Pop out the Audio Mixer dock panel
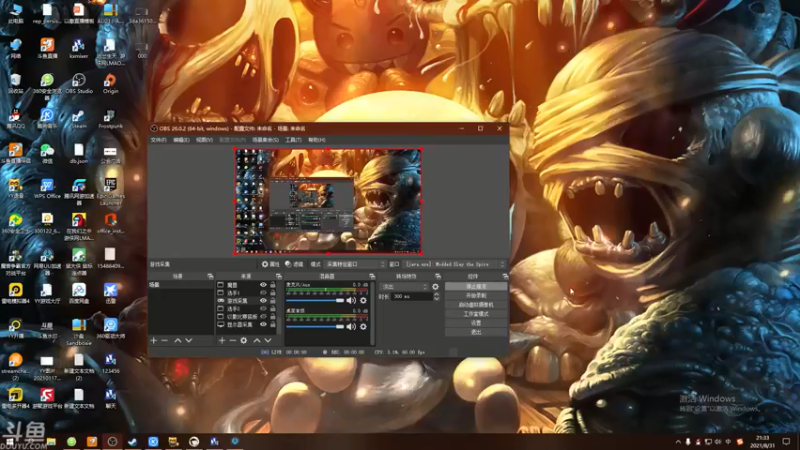 (x=372, y=276)
